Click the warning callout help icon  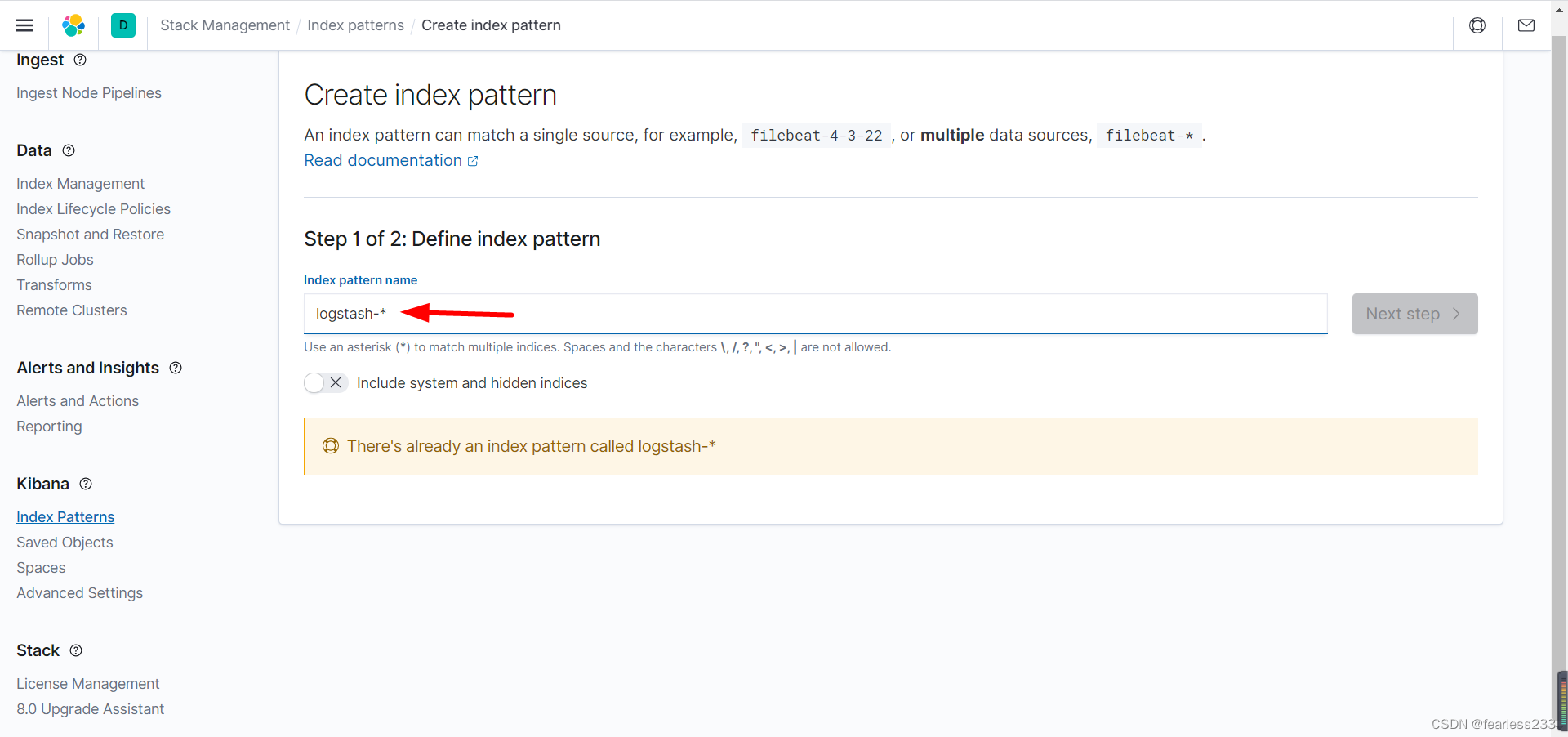[331, 446]
